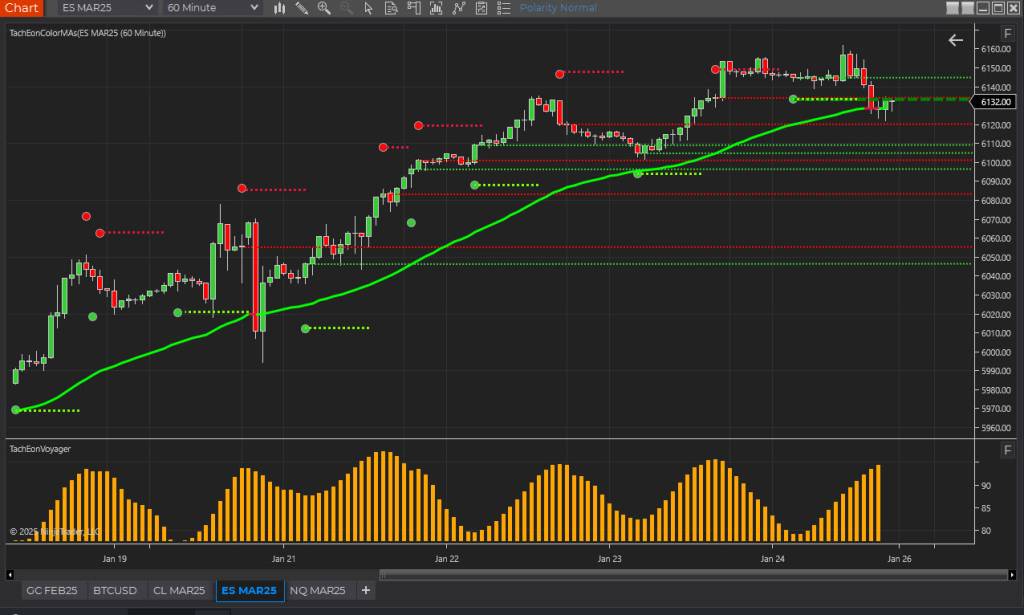This screenshot has height=615, width=1024.
Task: Open the GC FEB25 tab
Action: pos(52,591)
